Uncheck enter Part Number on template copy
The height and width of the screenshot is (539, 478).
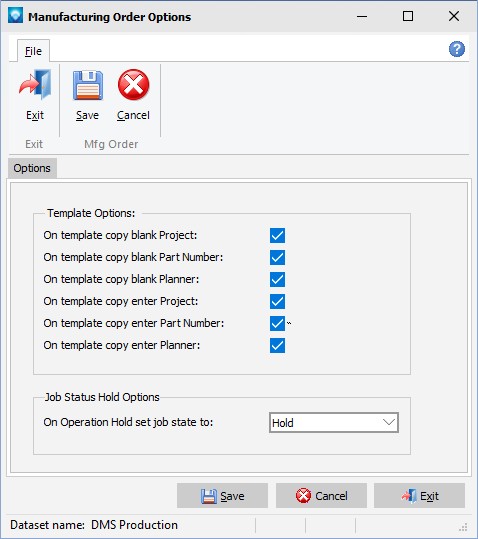[277, 323]
